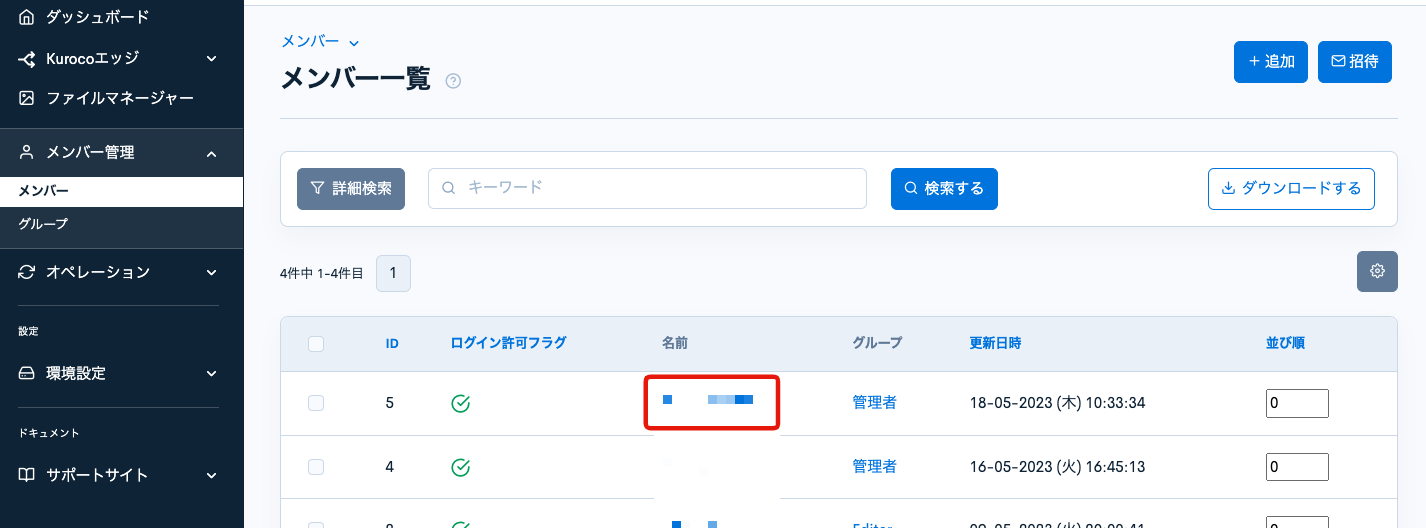Open 管理者 group link in row ID 5
Image resolution: width=1426 pixels, height=528 pixels.
[x=875, y=403]
